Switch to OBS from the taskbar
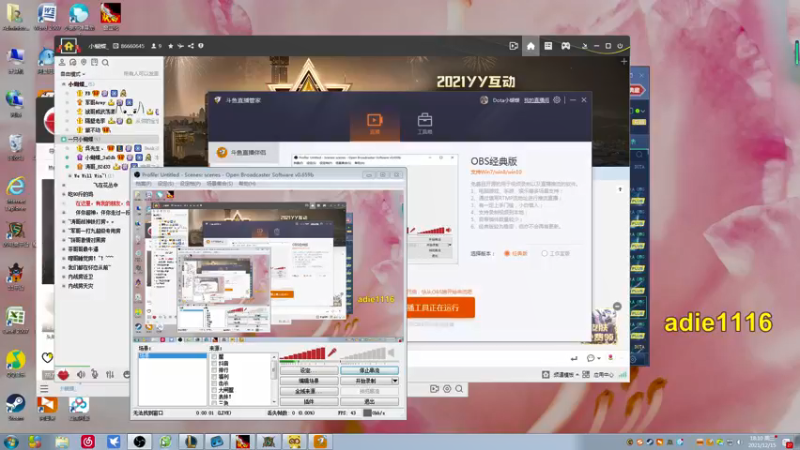Image resolution: width=800 pixels, height=450 pixels. (x=139, y=442)
